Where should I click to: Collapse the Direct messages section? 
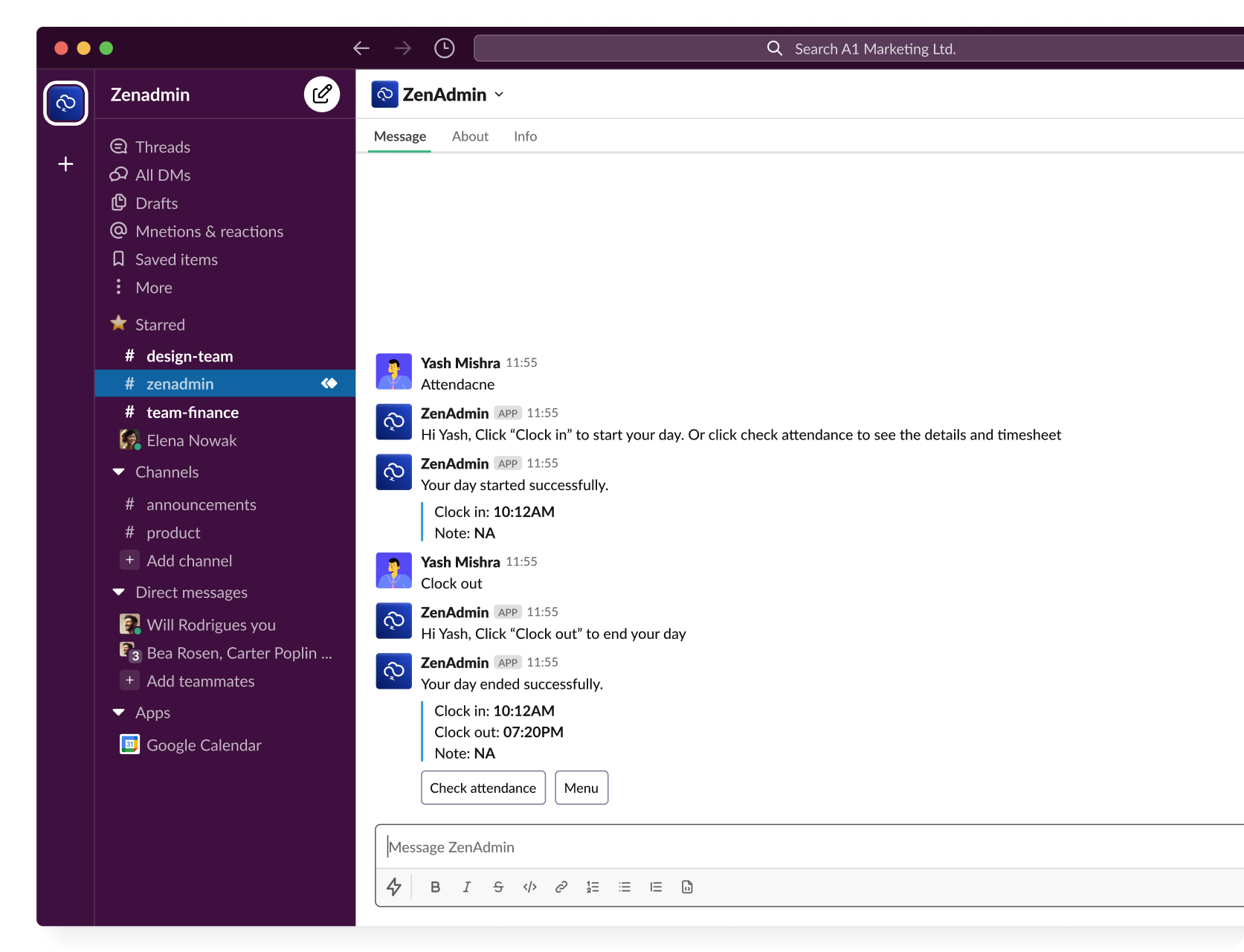(x=118, y=593)
